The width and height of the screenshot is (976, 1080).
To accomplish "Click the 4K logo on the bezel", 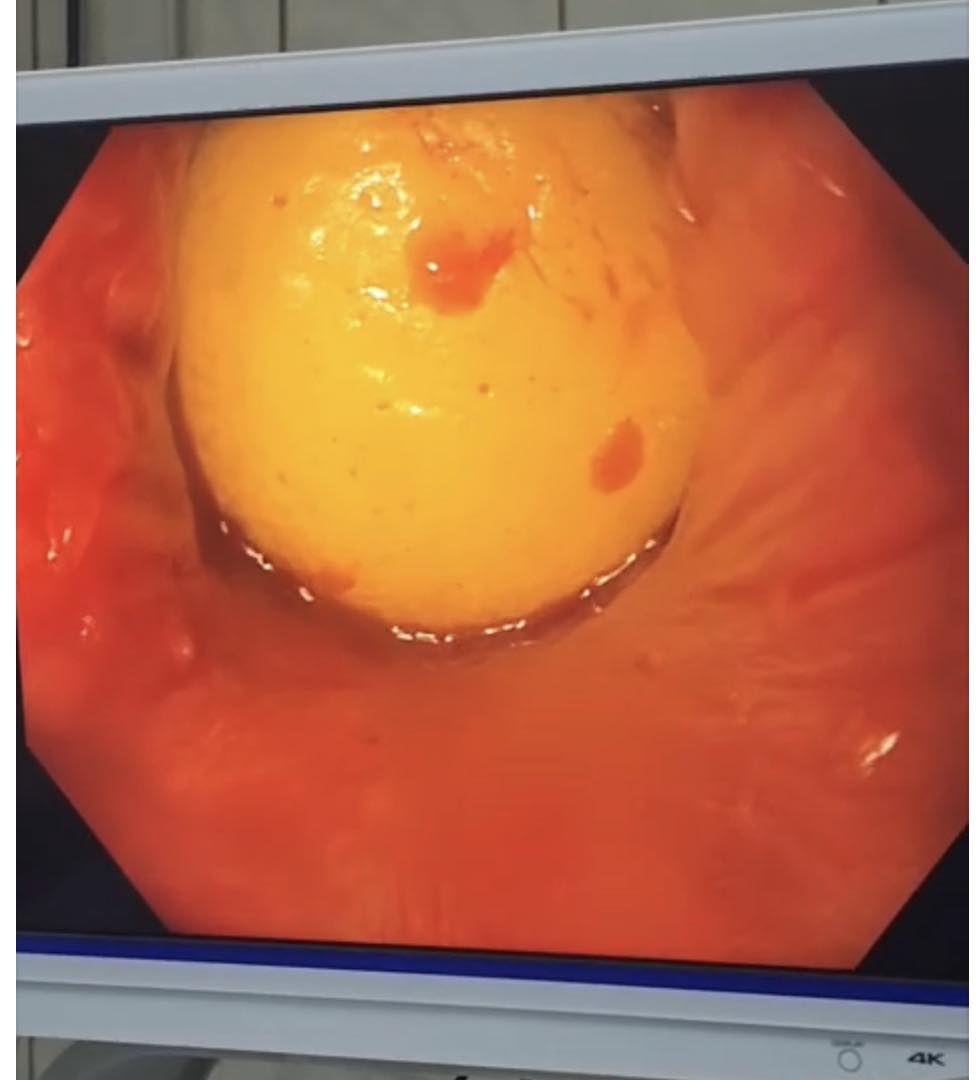I will 926,1057.
